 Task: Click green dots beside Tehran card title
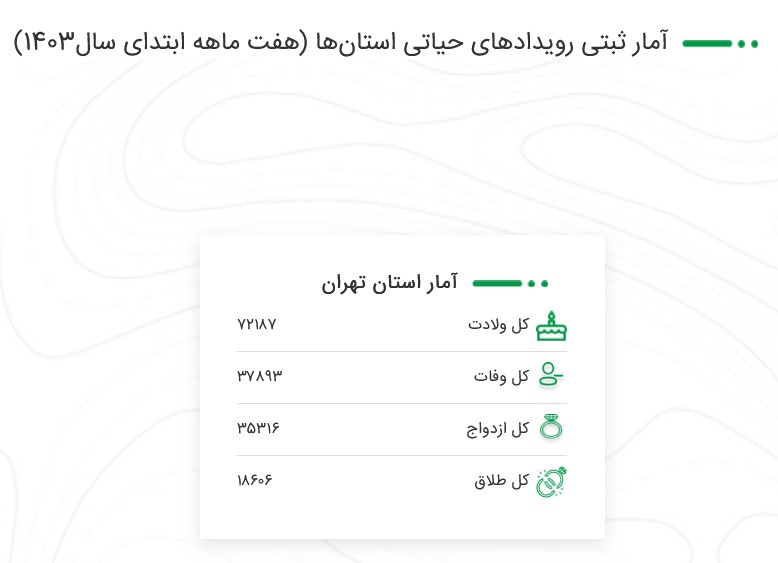click(538, 284)
